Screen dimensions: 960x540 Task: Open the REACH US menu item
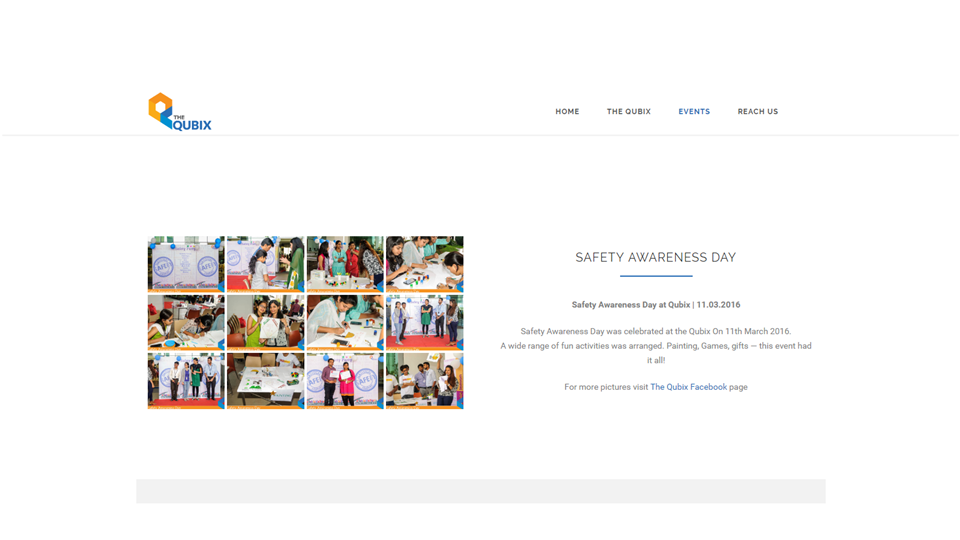point(757,111)
